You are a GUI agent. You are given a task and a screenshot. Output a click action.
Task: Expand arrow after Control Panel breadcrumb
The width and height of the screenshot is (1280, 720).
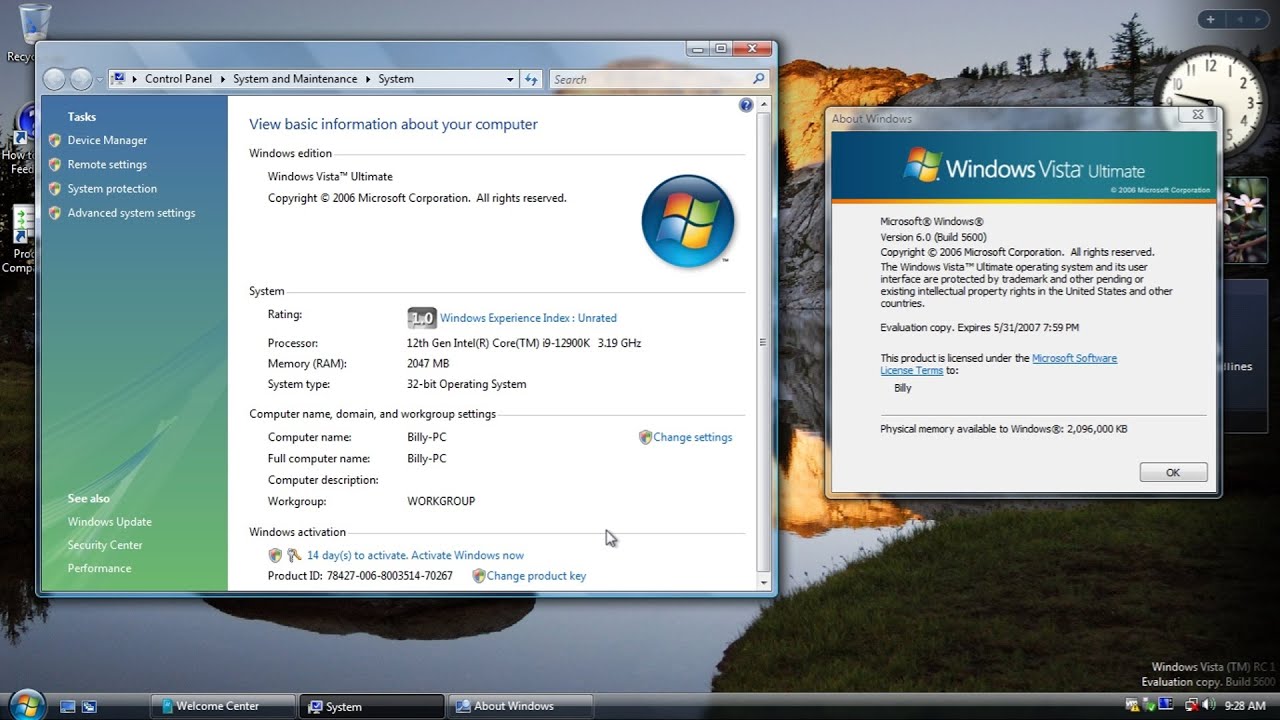coord(223,79)
